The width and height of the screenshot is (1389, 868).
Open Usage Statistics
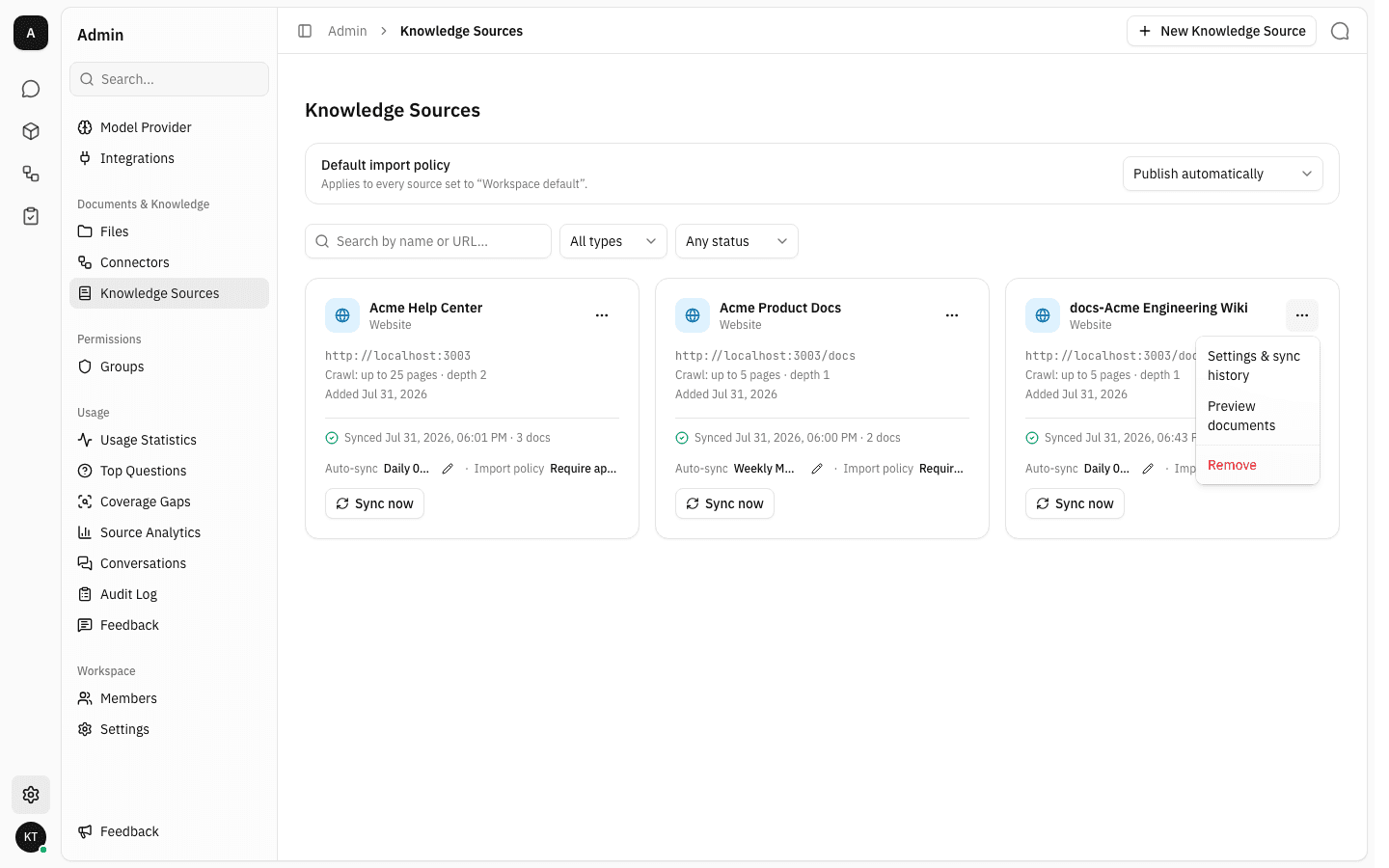click(169, 440)
